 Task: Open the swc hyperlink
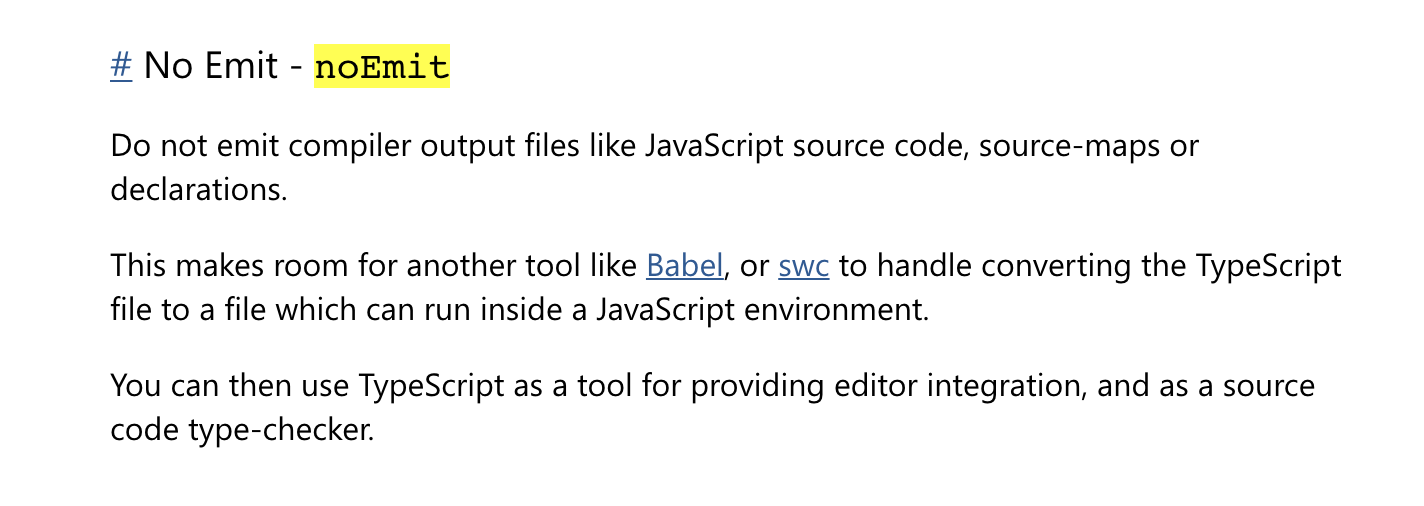click(x=803, y=266)
